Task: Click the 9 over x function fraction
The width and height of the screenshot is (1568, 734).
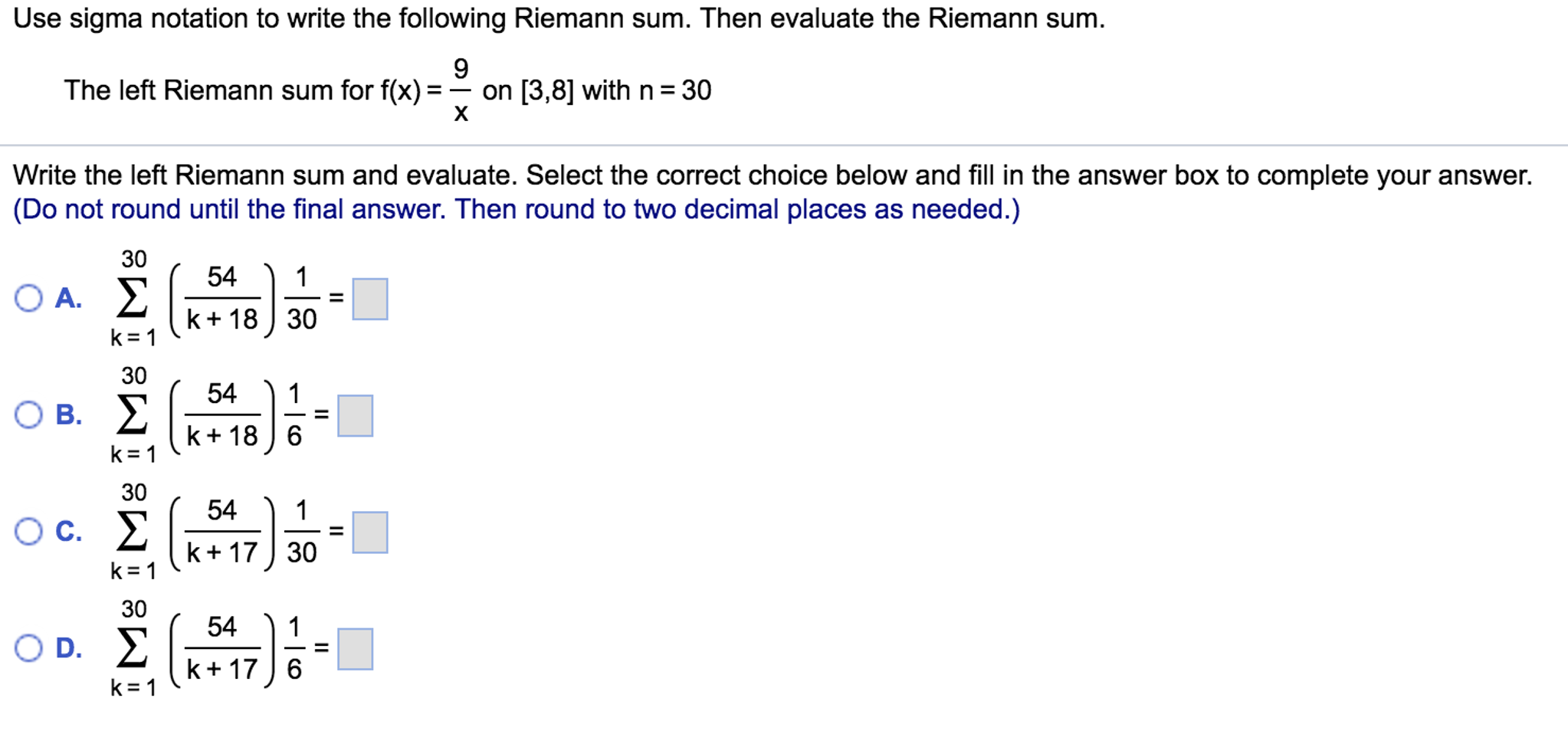Action: pos(461,90)
